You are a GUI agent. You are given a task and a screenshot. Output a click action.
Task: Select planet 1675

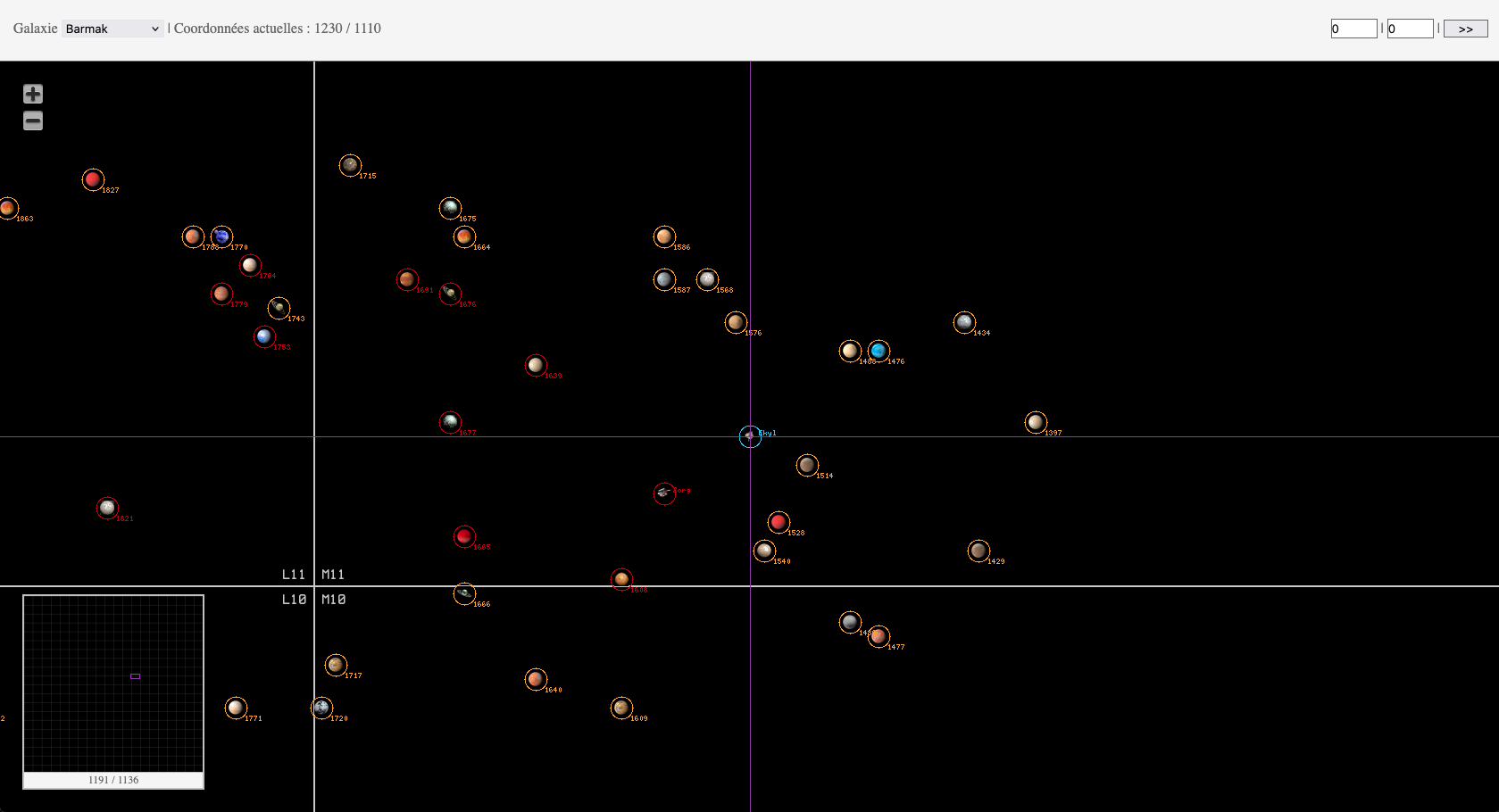(450, 208)
